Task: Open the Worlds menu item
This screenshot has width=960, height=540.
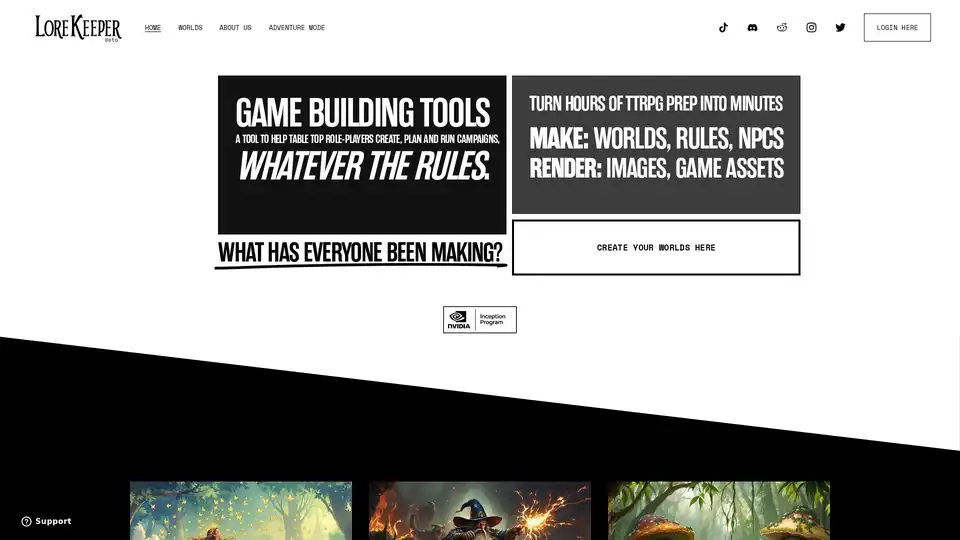Action: point(190,28)
